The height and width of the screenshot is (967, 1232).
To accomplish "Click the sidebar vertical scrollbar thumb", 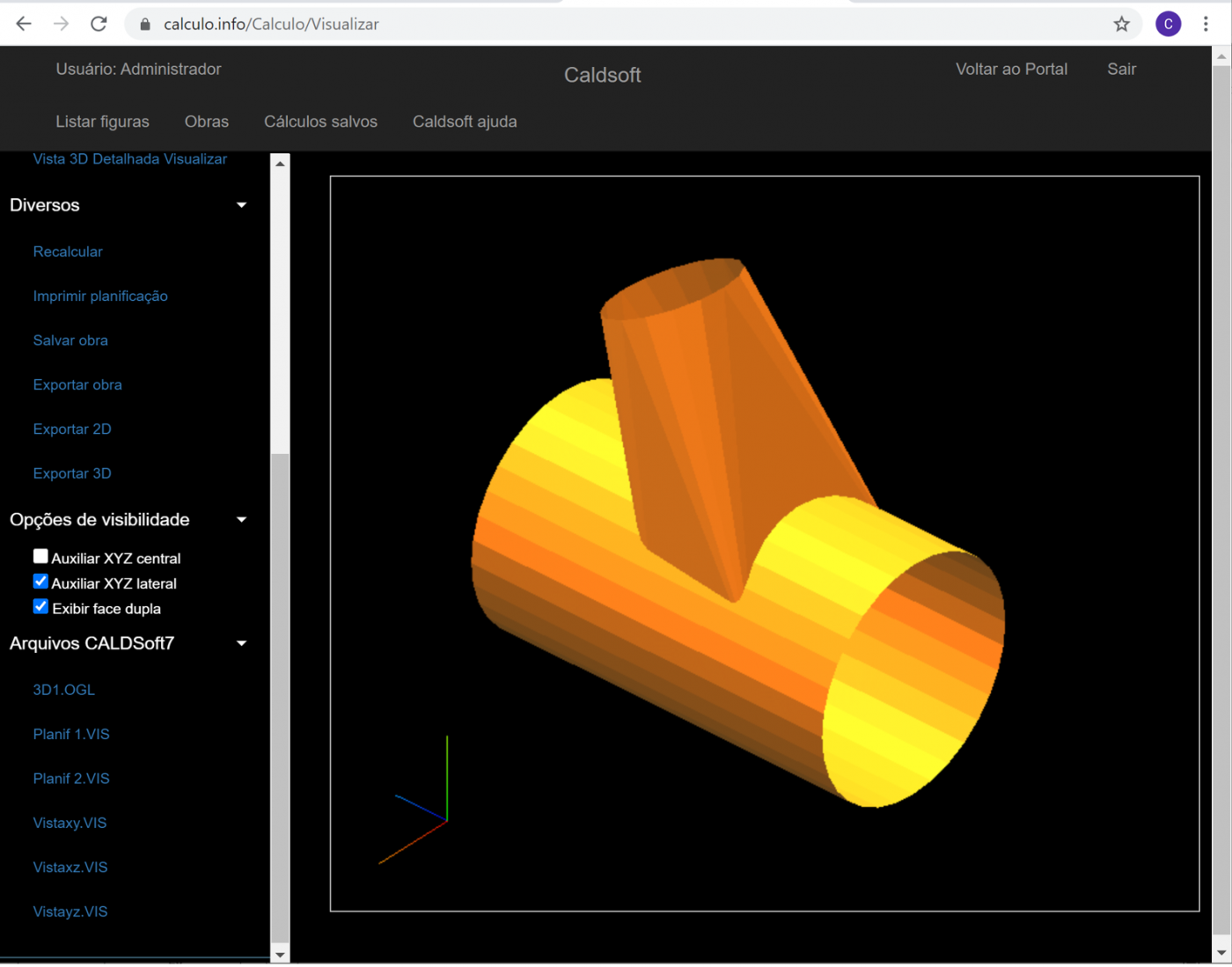I will (x=280, y=695).
